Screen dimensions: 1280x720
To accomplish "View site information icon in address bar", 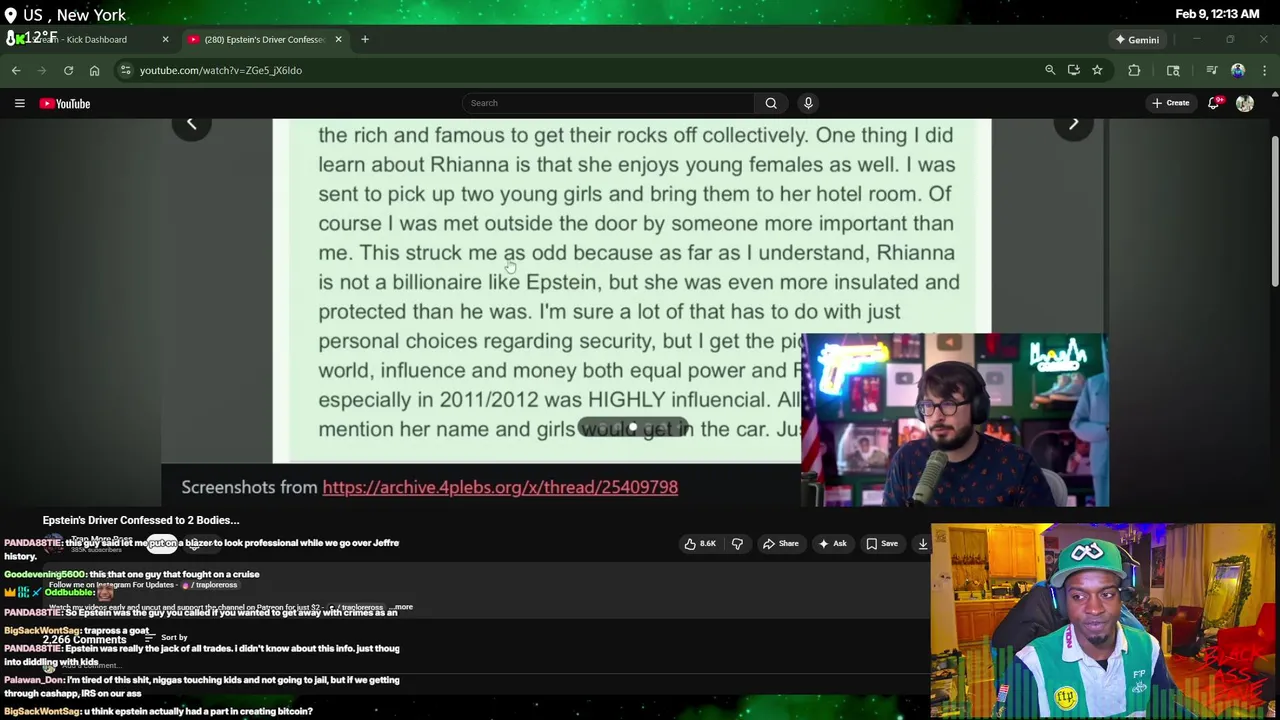I will 125,70.
